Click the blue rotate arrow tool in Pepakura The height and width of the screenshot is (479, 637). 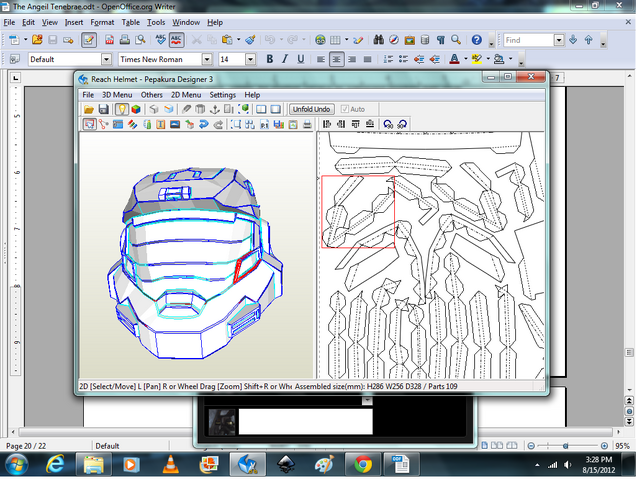pyautogui.click(x=204, y=124)
